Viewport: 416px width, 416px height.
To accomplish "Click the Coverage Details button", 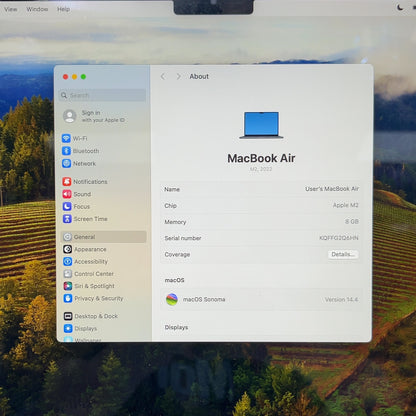I will tap(343, 254).
